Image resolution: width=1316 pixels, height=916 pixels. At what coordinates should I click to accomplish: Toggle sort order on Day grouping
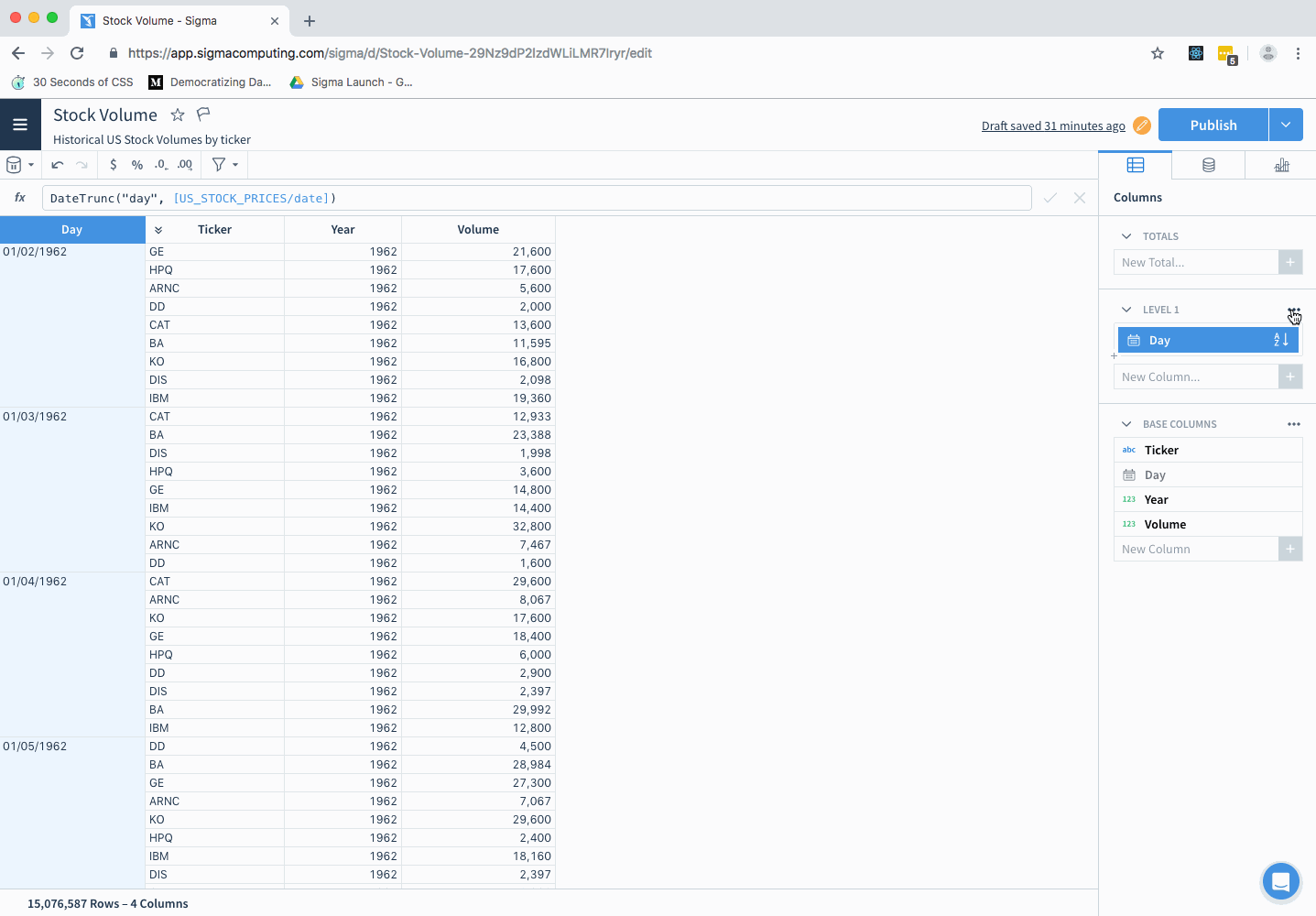tap(1281, 340)
